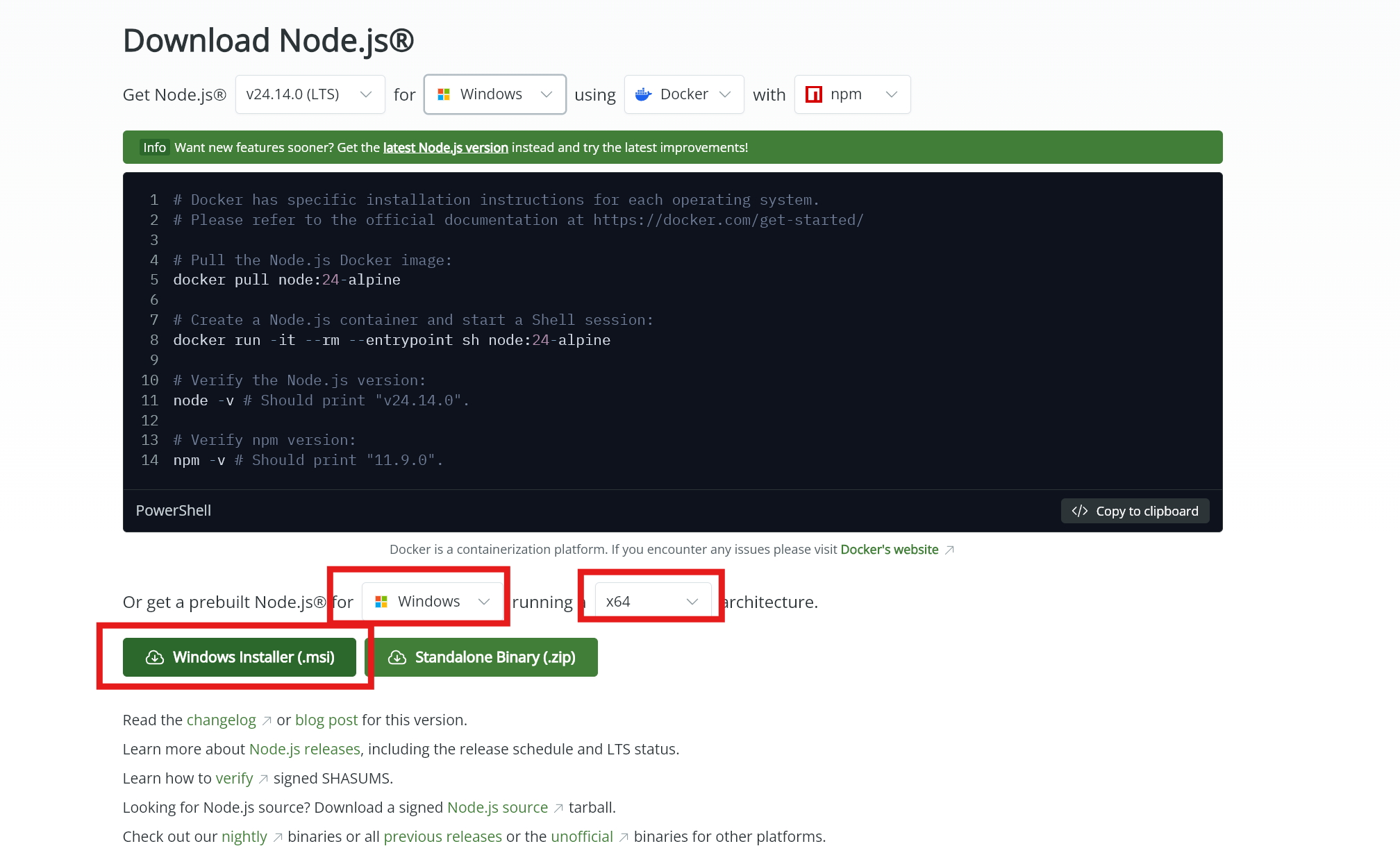Expand the package manager dropdown showing npm
Screen dimensions: 1400x862
tap(852, 94)
